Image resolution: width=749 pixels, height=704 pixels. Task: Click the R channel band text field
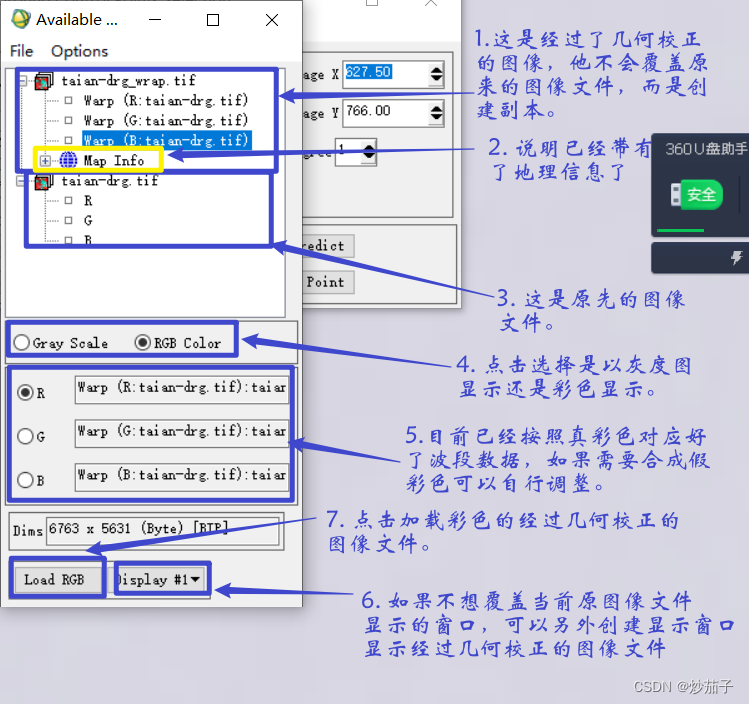(x=182, y=390)
